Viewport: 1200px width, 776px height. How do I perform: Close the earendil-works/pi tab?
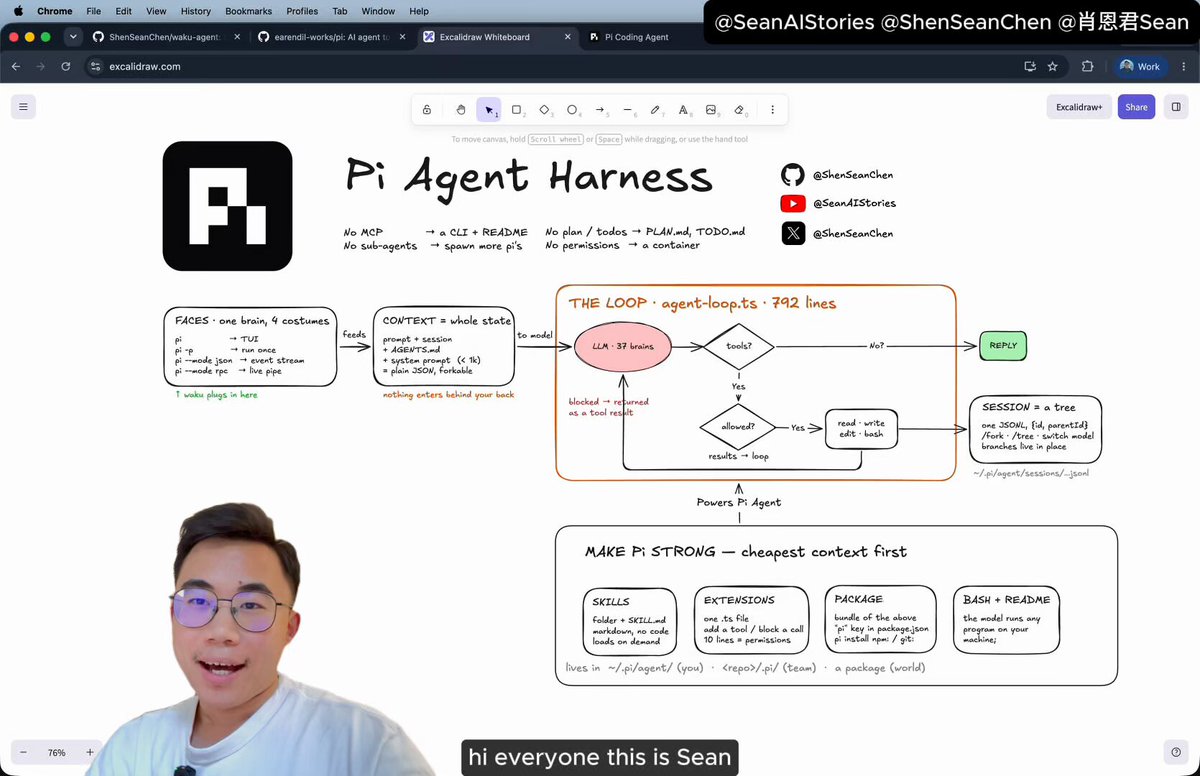pos(401,37)
